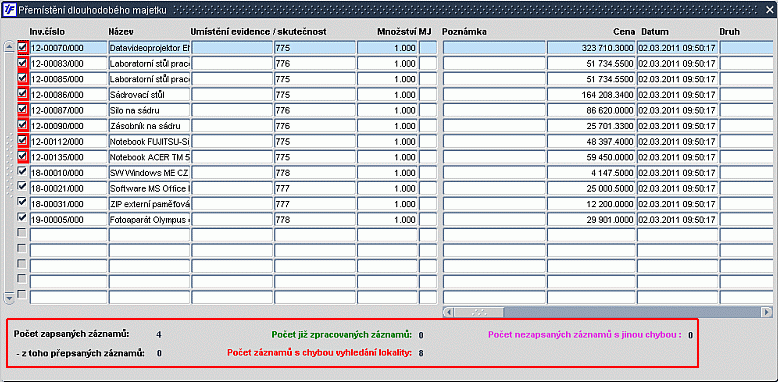Screen dimensions: 778x382
Task: Uncheck the checkbox for 18-00010/000
Action: pyautogui.click(x=22, y=171)
